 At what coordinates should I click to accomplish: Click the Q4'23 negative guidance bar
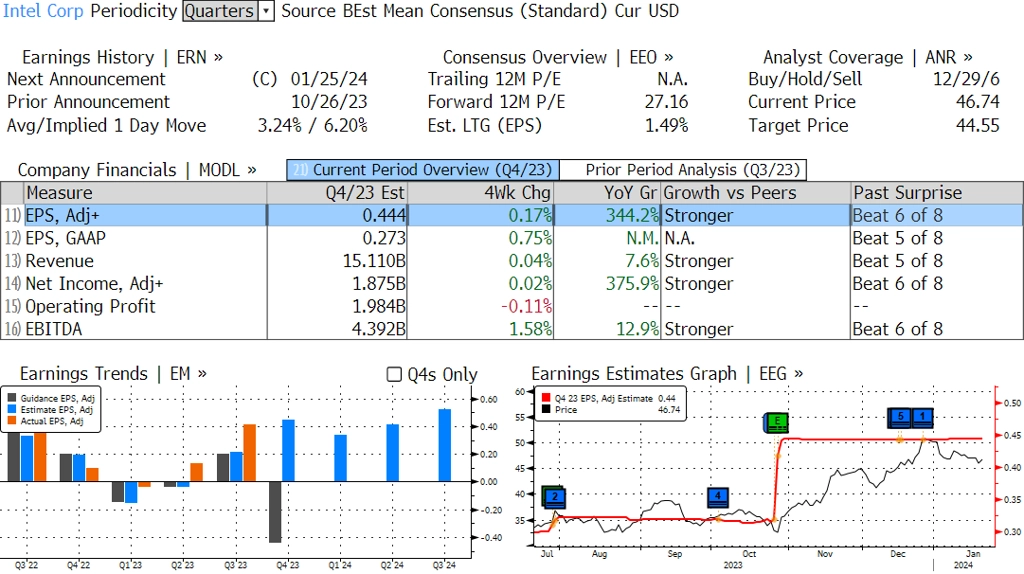point(275,512)
